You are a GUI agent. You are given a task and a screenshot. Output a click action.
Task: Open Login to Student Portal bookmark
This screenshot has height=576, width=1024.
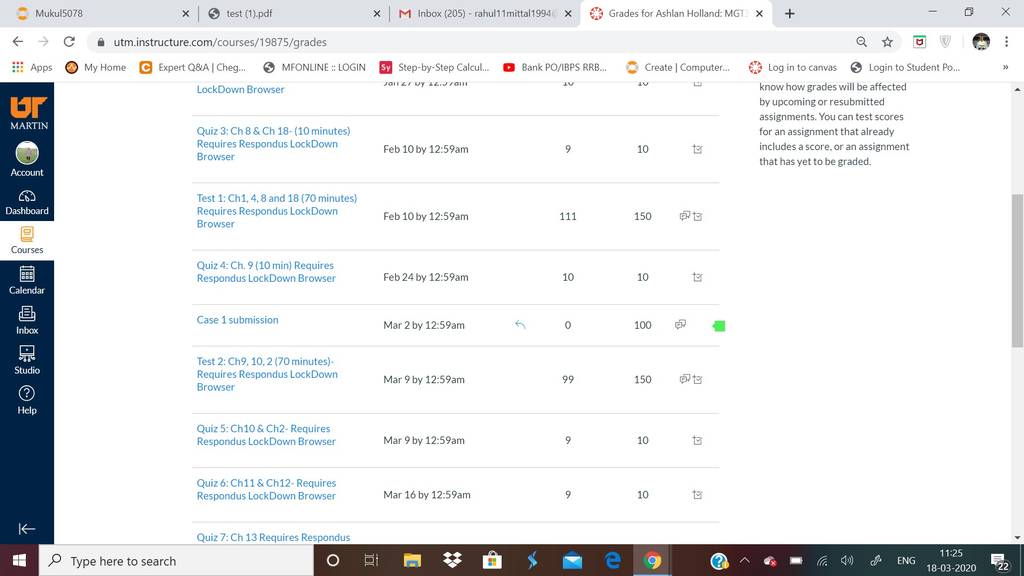(x=904, y=67)
